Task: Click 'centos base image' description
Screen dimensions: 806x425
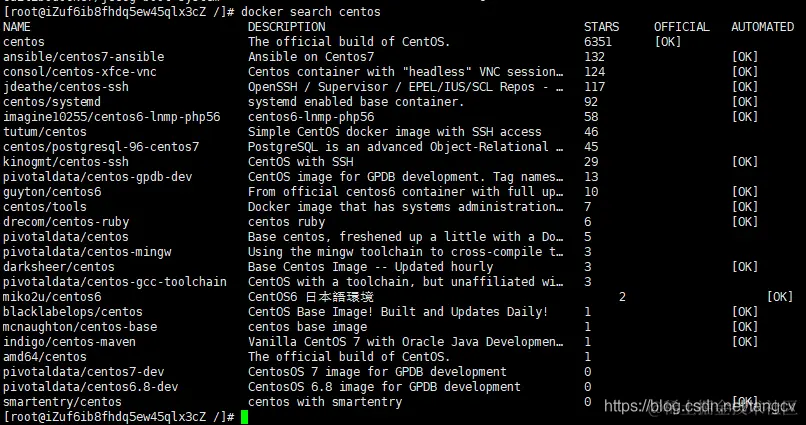Action: (307, 327)
